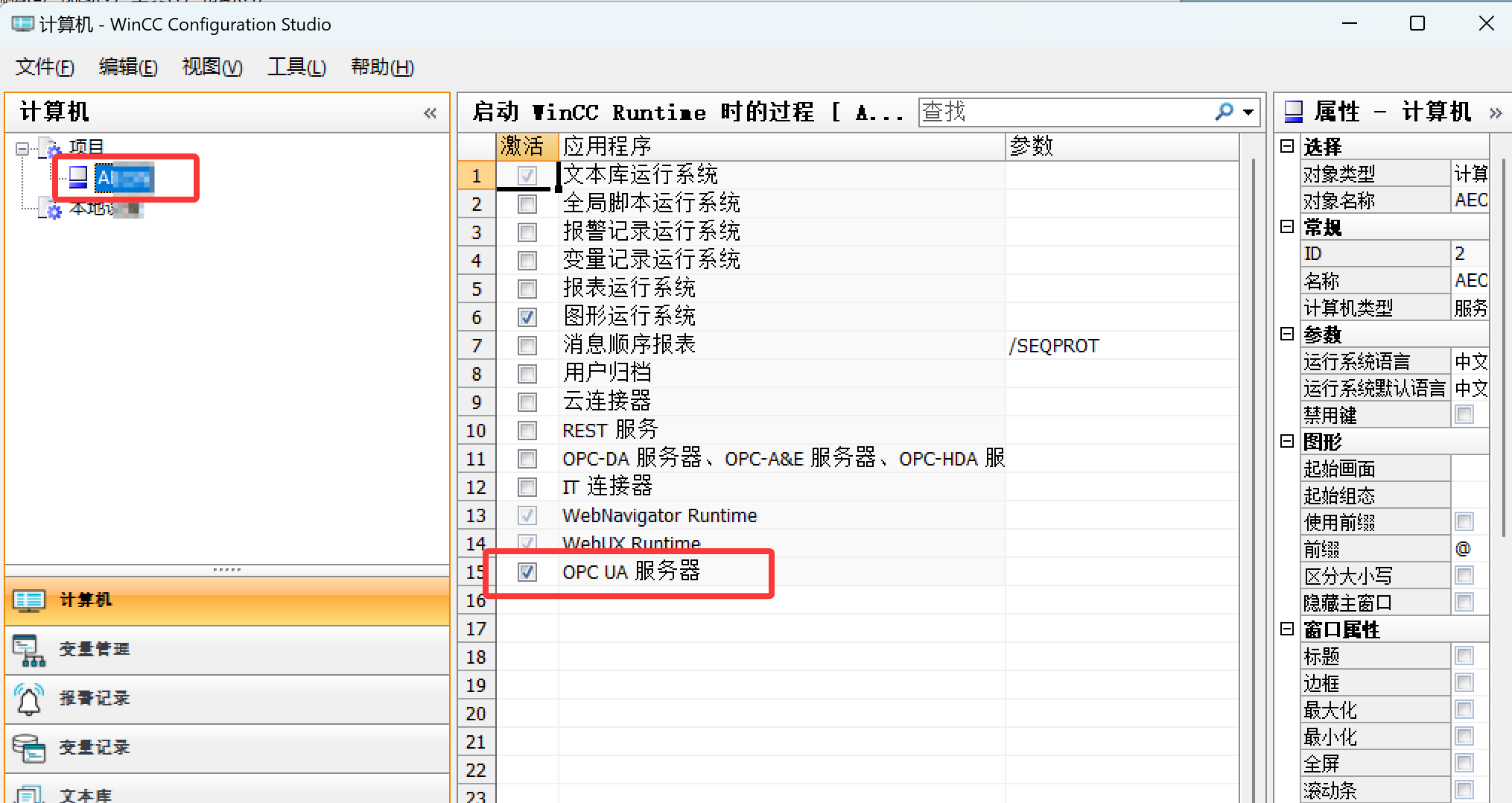Click the magnifier search icon
1512x803 pixels.
(1224, 112)
